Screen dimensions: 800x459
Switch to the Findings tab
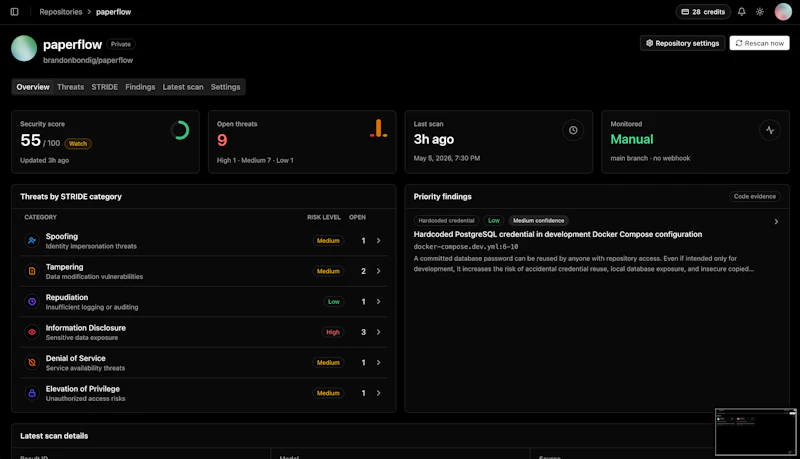point(140,87)
